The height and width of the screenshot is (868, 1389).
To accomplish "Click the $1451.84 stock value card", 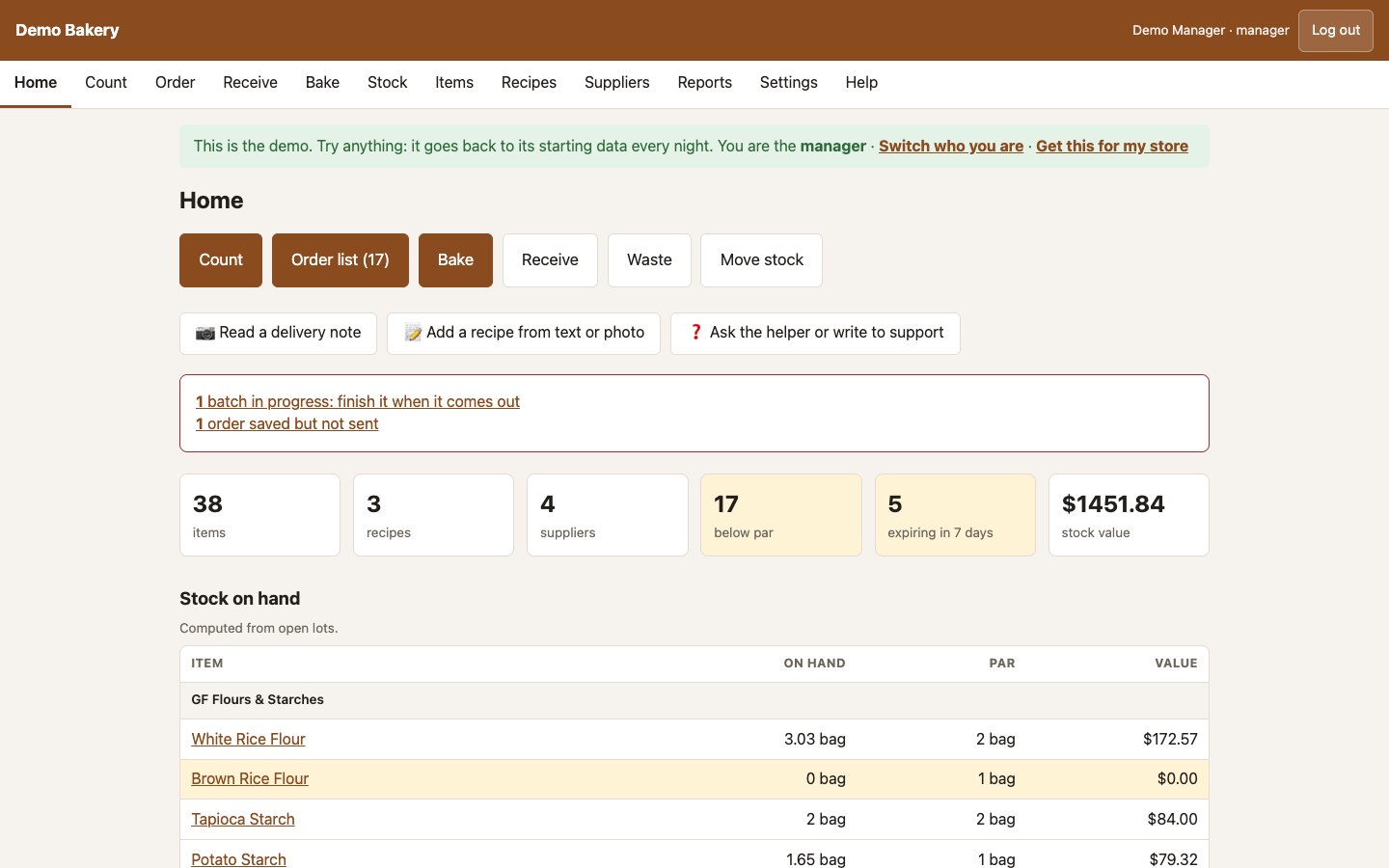I will (1129, 515).
